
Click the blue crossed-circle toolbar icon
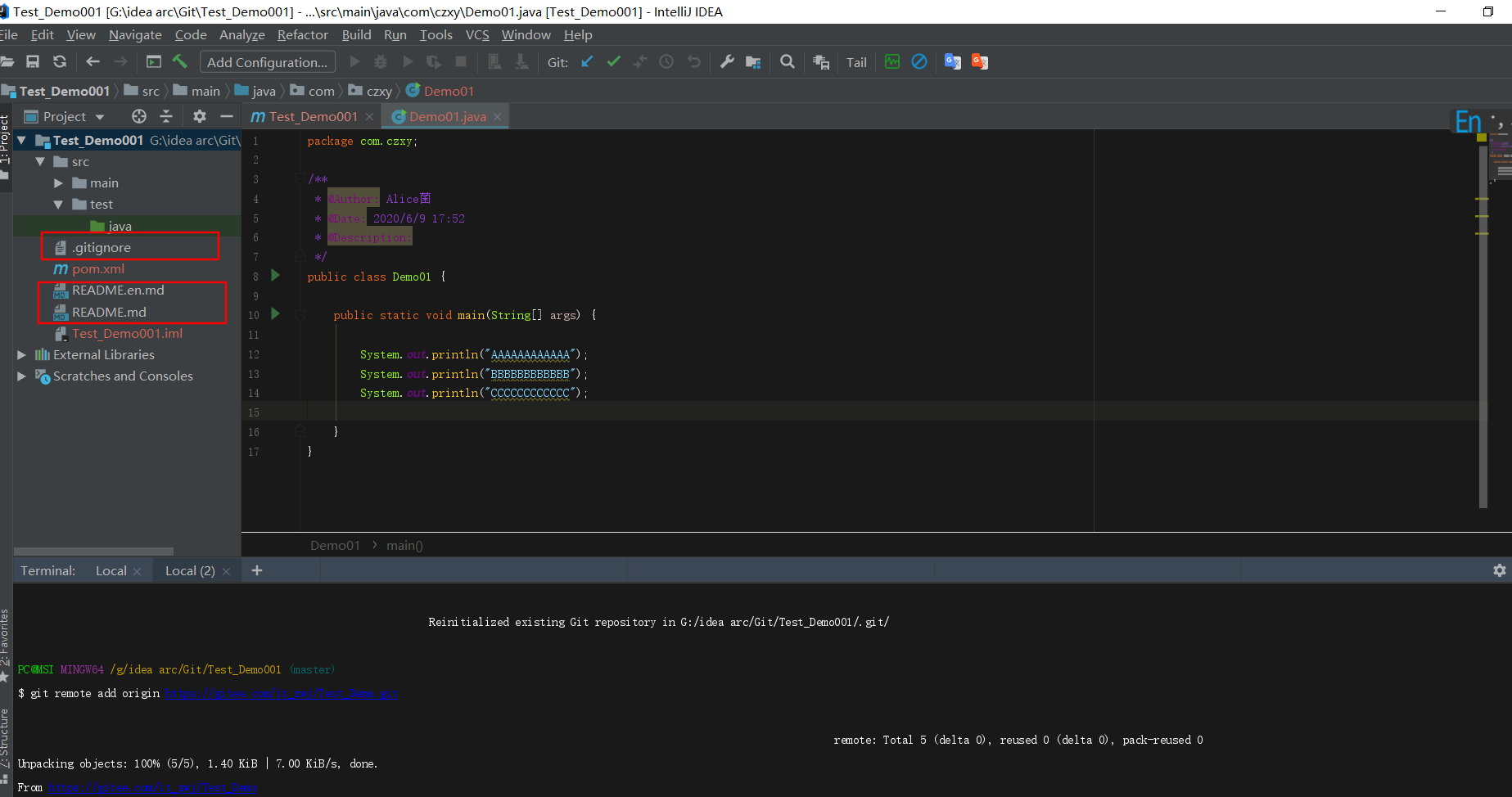point(919,61)
